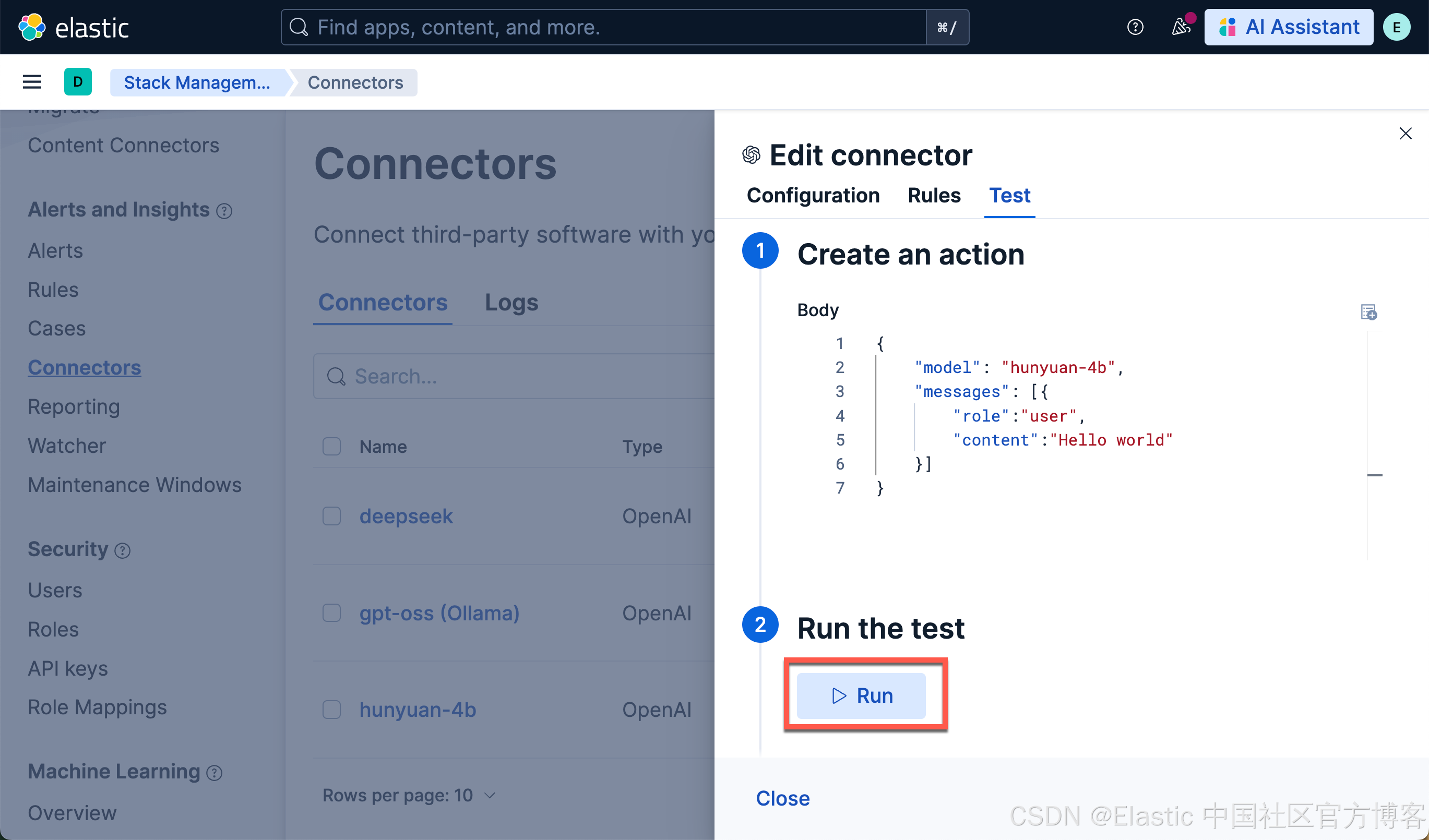
Task: Open the help menu question icon
Action: [1135, 27]
